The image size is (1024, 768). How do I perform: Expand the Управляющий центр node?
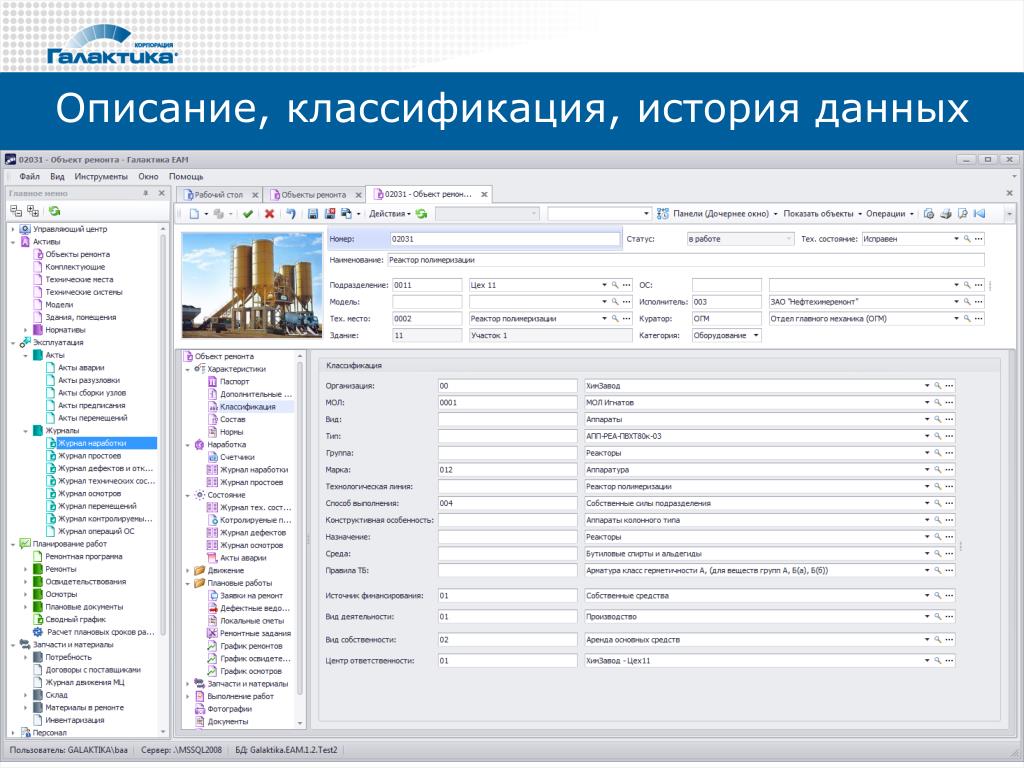point(13,229)
